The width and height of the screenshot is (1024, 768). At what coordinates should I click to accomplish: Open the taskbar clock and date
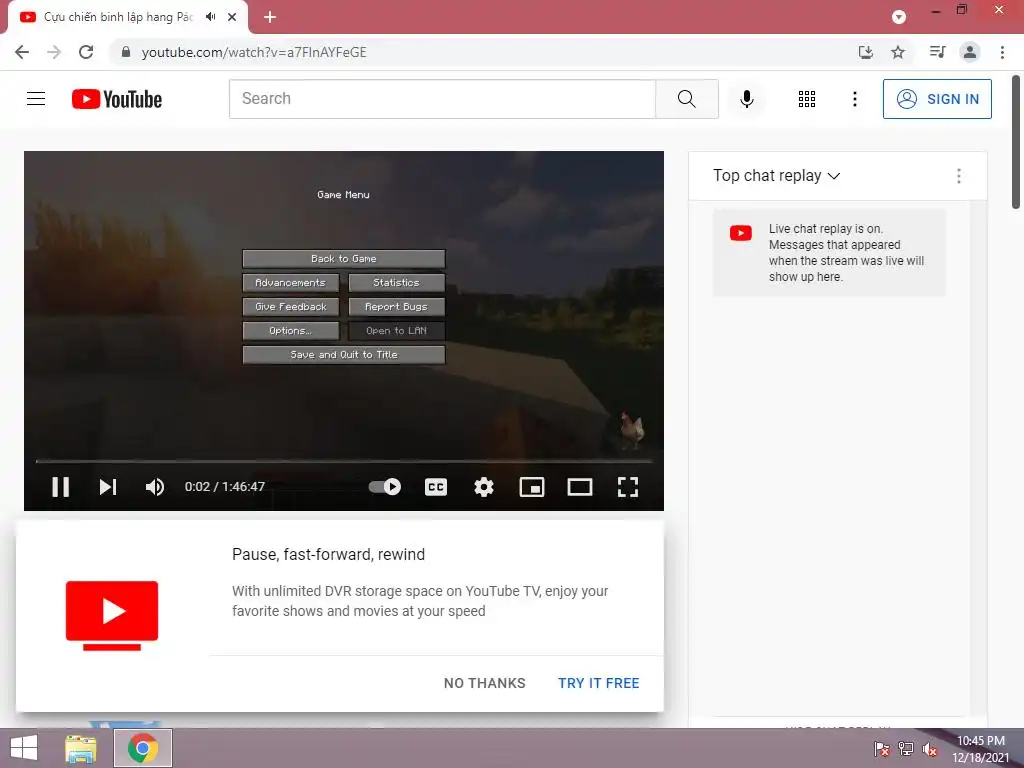click(x=980, y=748)
